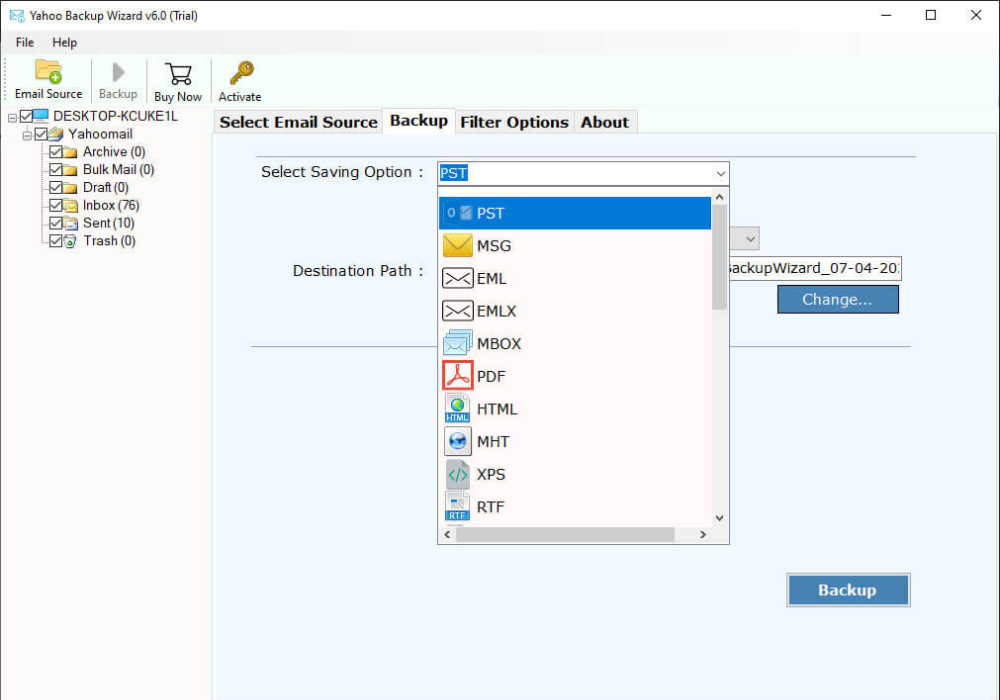This screenshot has height=700, width=1000.
Task: Collapse the Yahoomail tree node
Action: point(27,135)
